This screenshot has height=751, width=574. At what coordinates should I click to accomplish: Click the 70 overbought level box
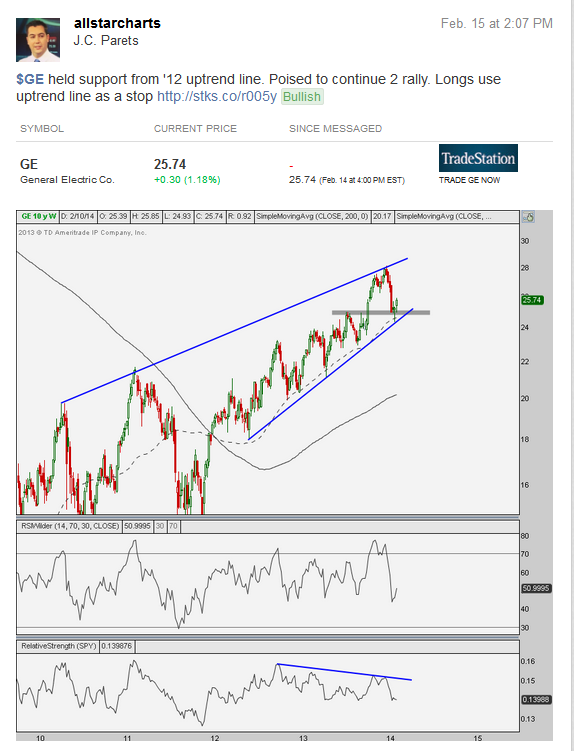[x=173, y=526]
